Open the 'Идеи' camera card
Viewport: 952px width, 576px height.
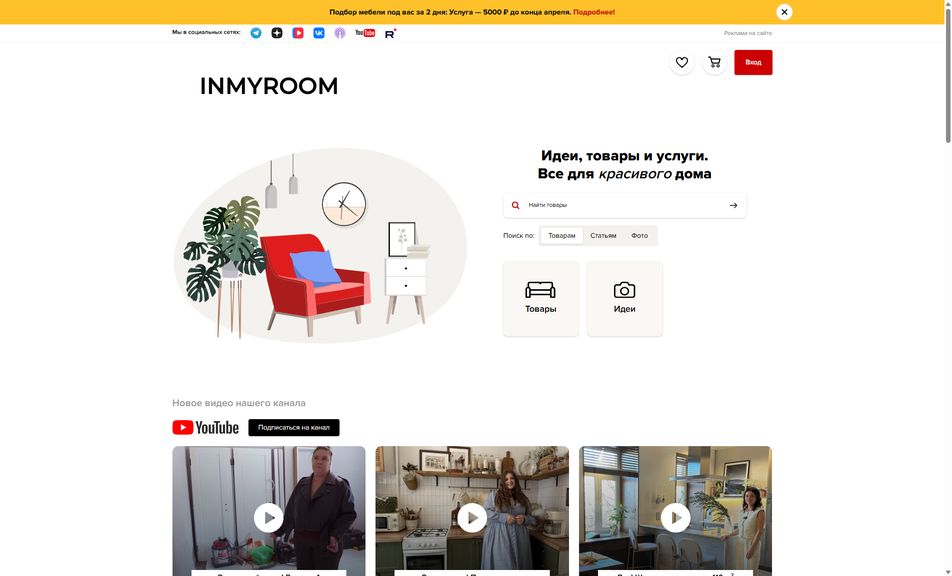pos(625,299)
